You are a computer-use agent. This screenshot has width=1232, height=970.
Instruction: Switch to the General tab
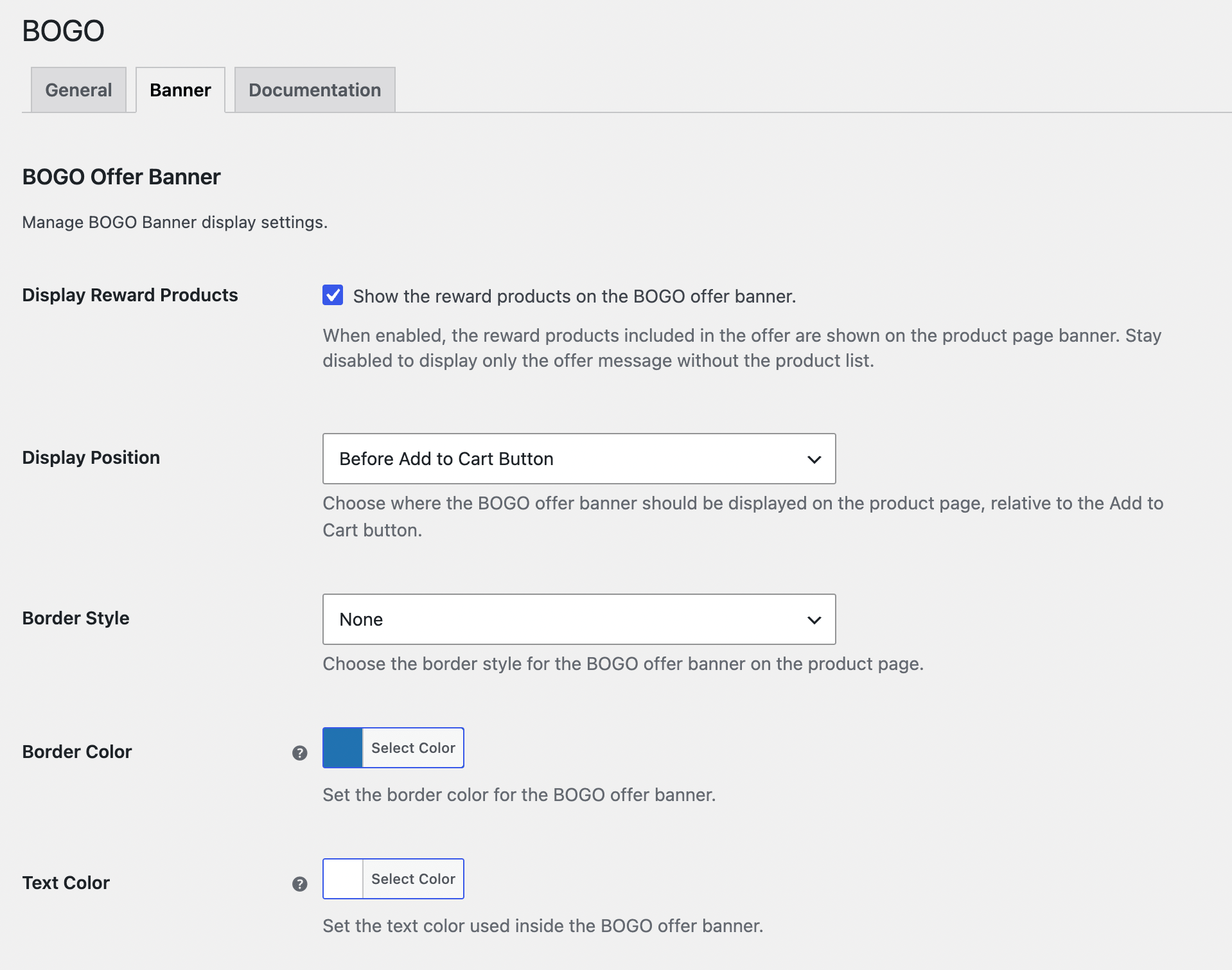click(78, 90)
